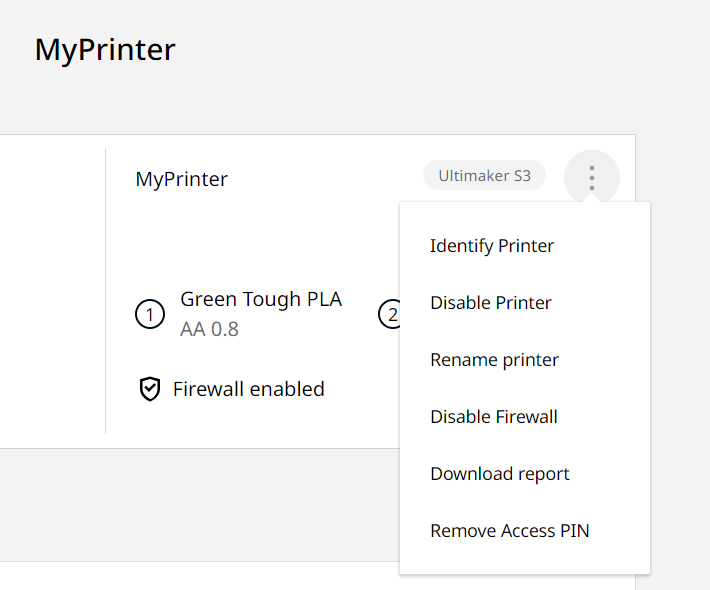Click the white panel at the bottom
This screenshot has height=590, width=710.
[x=200, y=577]
